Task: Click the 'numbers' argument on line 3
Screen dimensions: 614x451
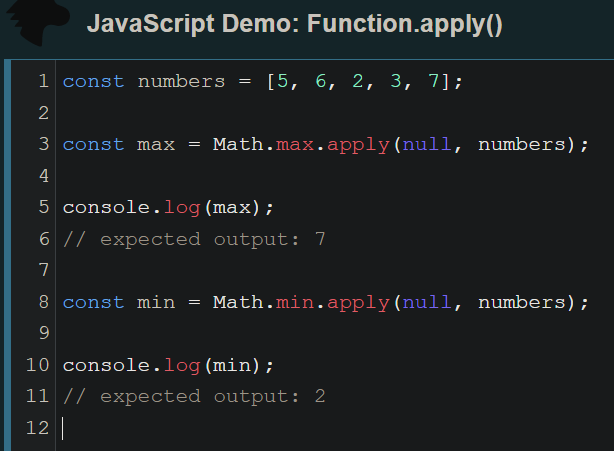Action: [x=522, y=144]
